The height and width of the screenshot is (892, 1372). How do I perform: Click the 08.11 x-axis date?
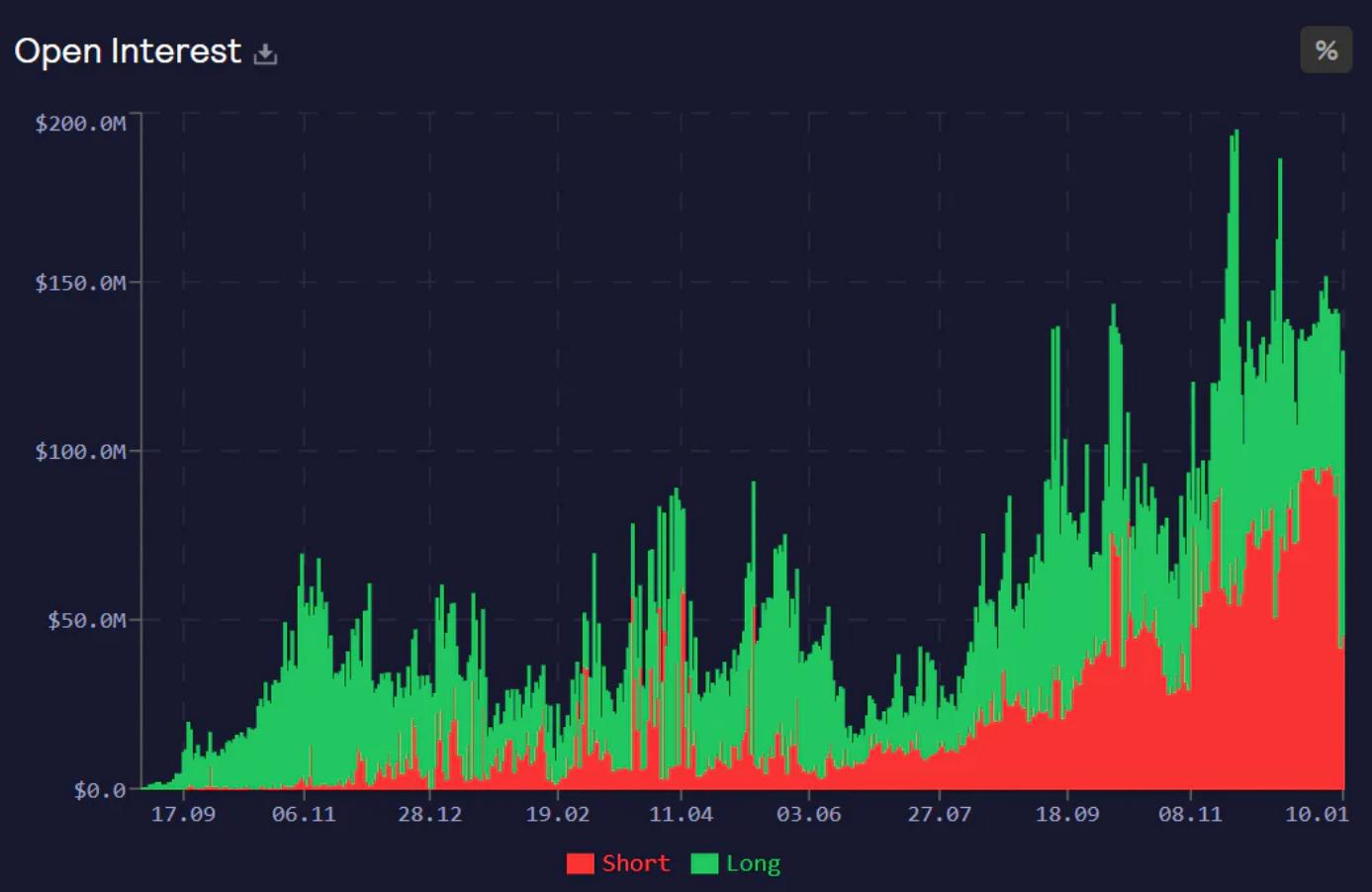(1190, 814)
